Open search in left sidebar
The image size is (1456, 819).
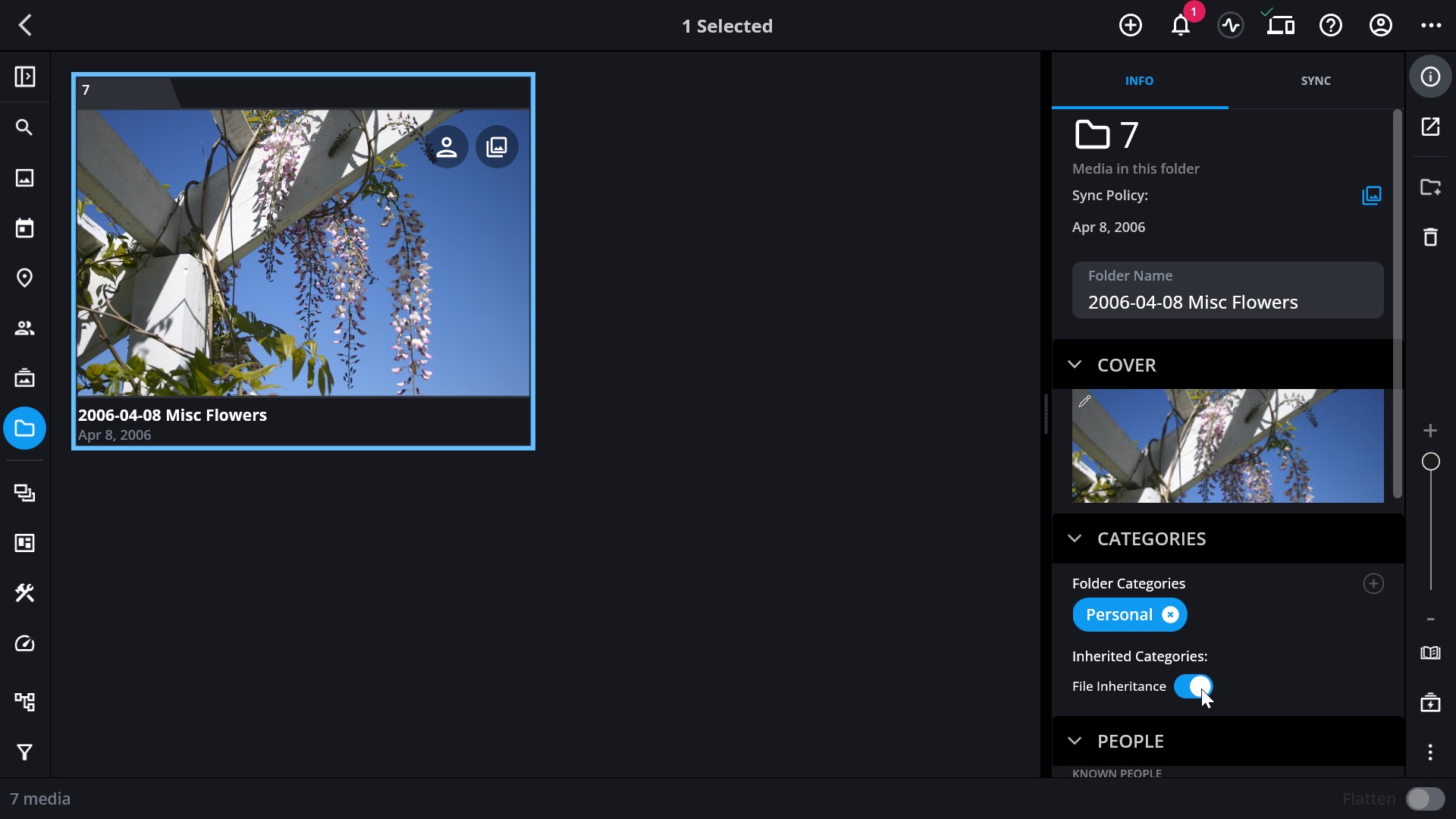[25, 127]
